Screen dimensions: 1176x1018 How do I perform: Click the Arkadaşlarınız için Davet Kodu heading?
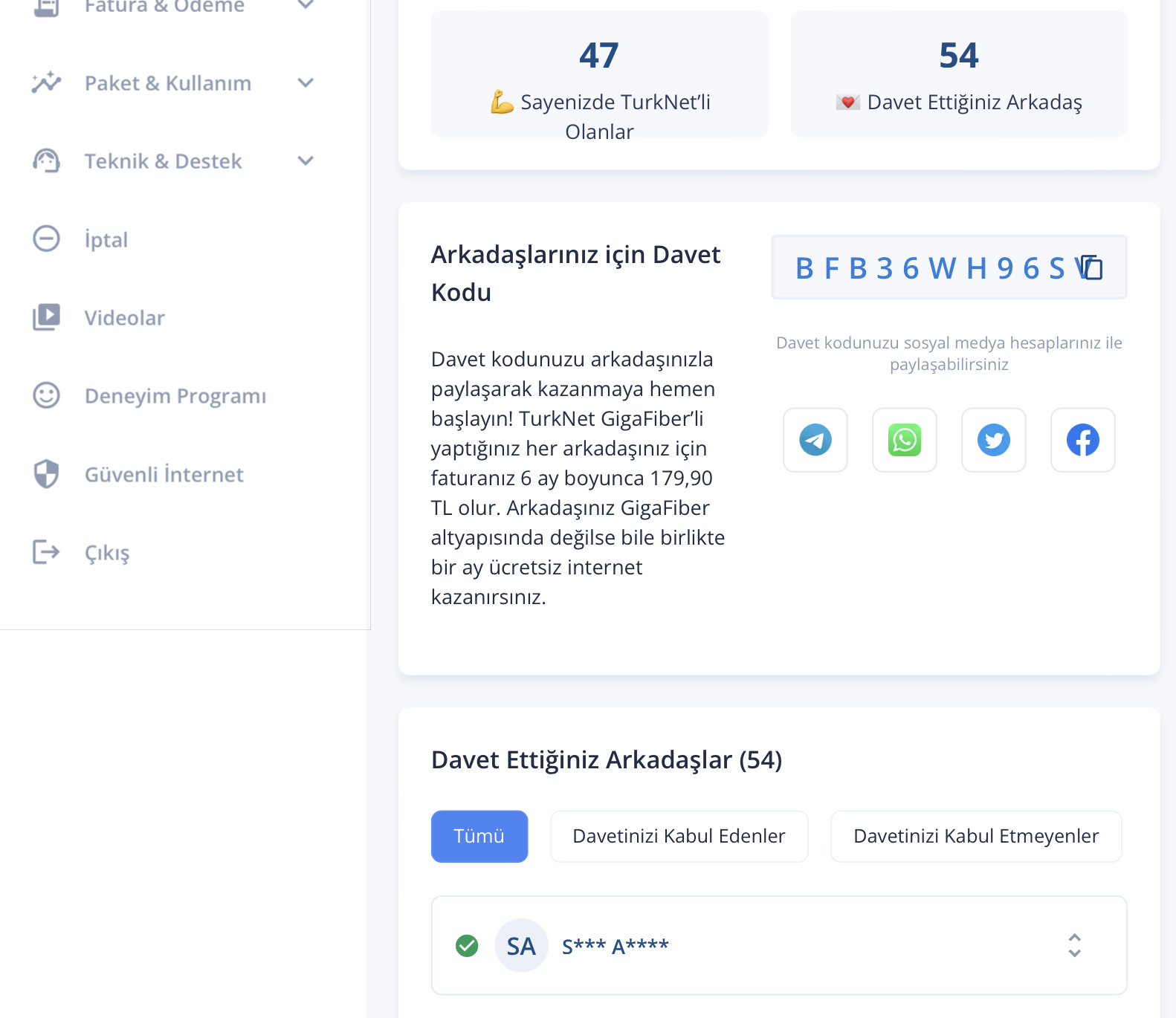pyautogui.click(x=576, y=273)
